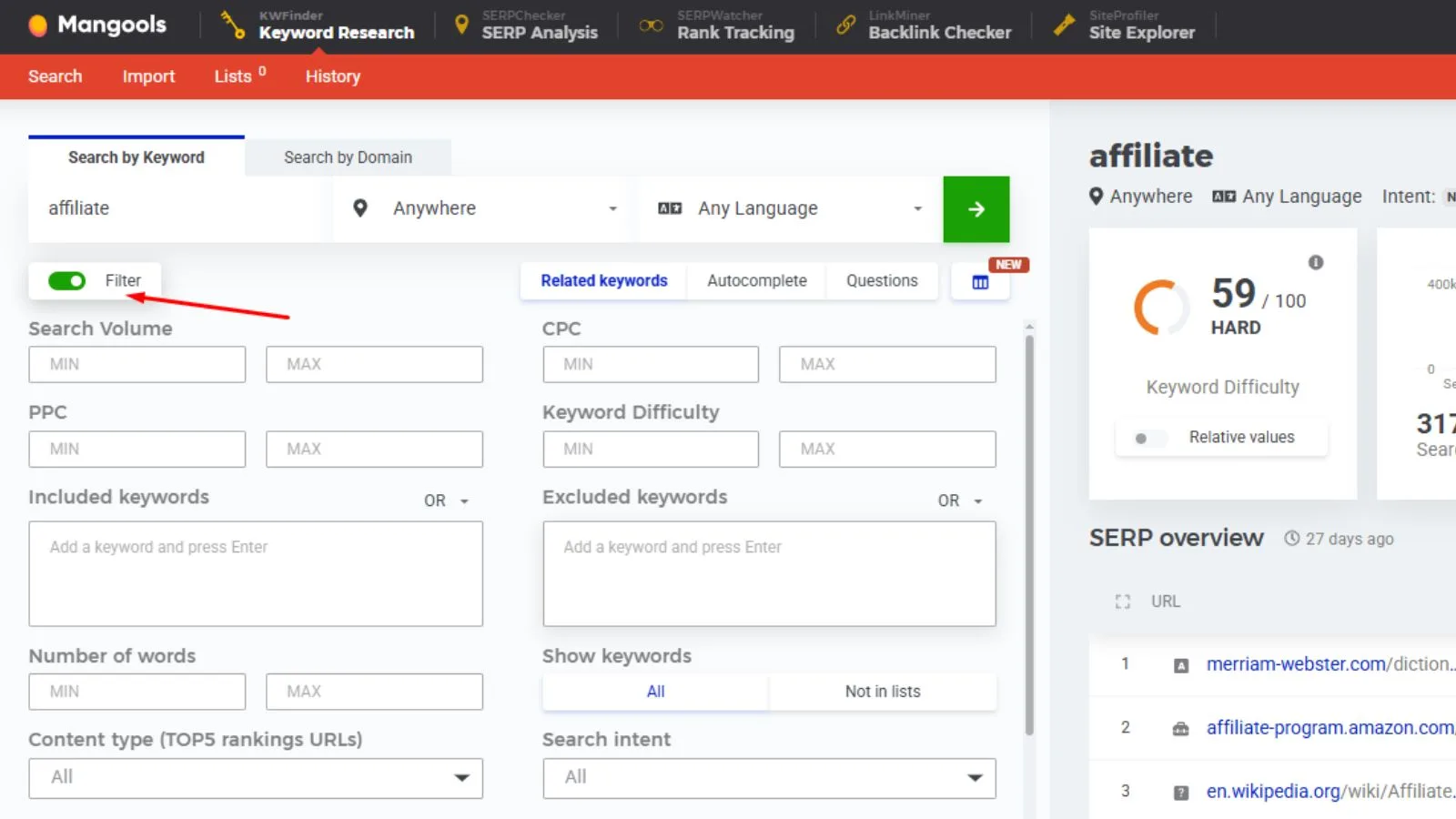Click the keyword input containing affiliate

tap(180, 208)
